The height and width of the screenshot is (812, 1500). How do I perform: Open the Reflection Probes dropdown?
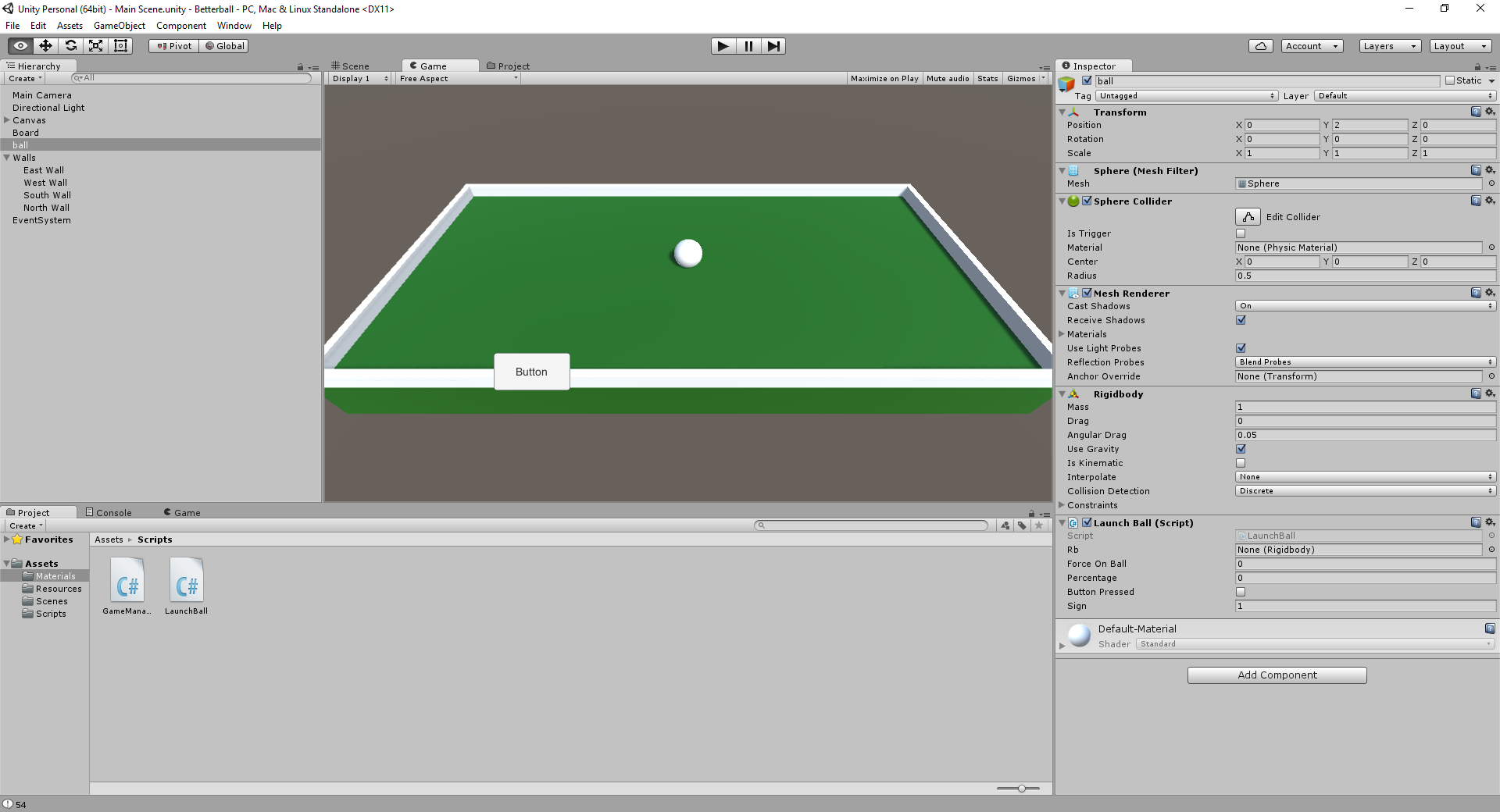pyautogui.click(x=1366, y=362)
